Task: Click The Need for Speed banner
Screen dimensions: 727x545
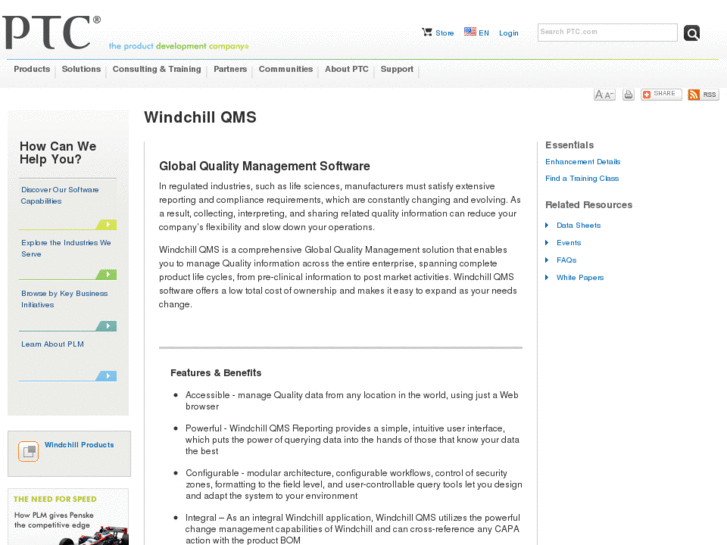Action: 69,517
